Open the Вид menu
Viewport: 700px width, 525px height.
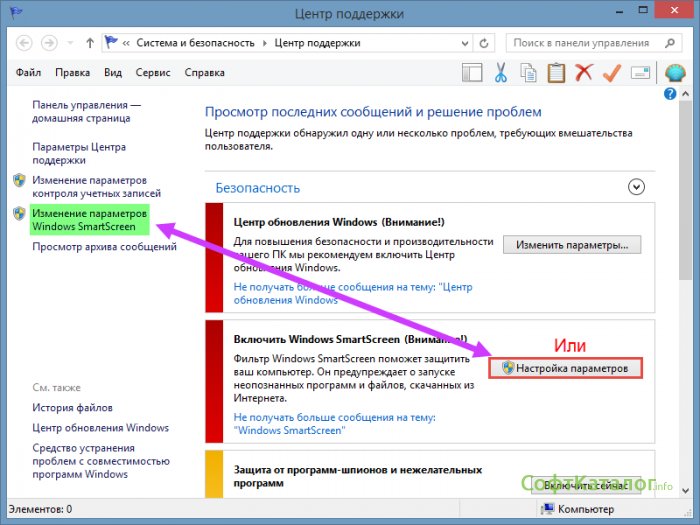[113, 73]
